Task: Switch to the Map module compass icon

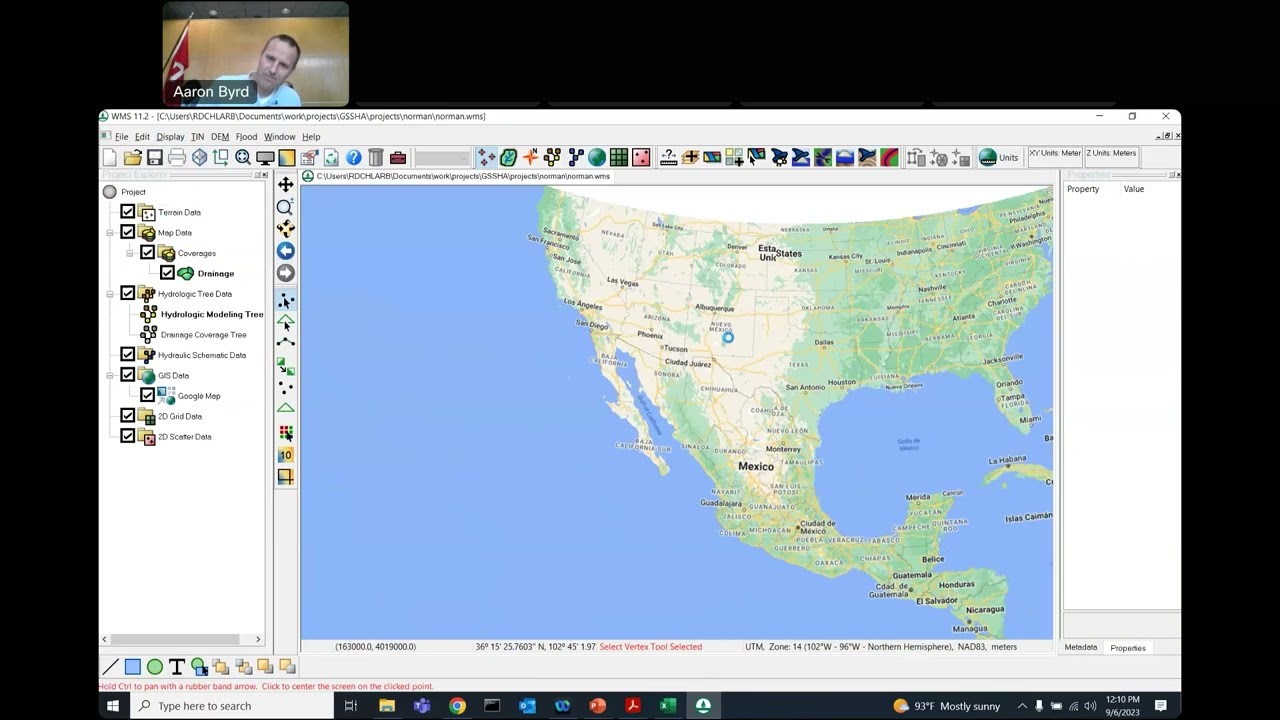Action: (530, 157)
